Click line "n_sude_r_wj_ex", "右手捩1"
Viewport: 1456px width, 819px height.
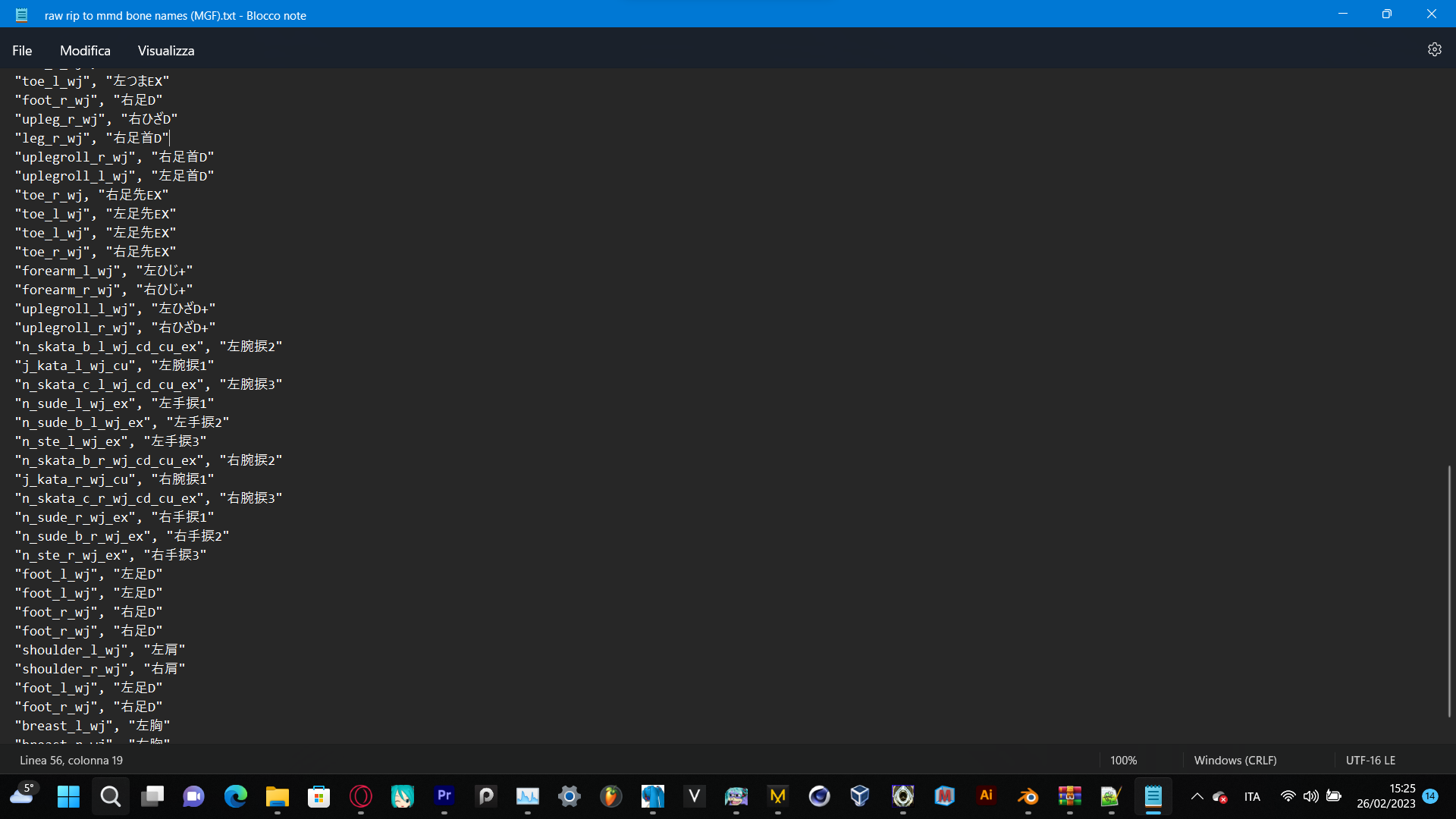(x=115, y=517)
